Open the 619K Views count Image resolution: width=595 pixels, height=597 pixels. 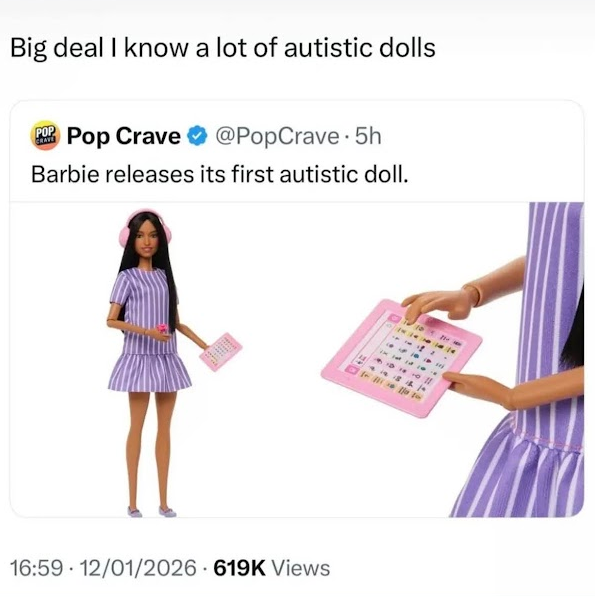click(x=272, y=568)
